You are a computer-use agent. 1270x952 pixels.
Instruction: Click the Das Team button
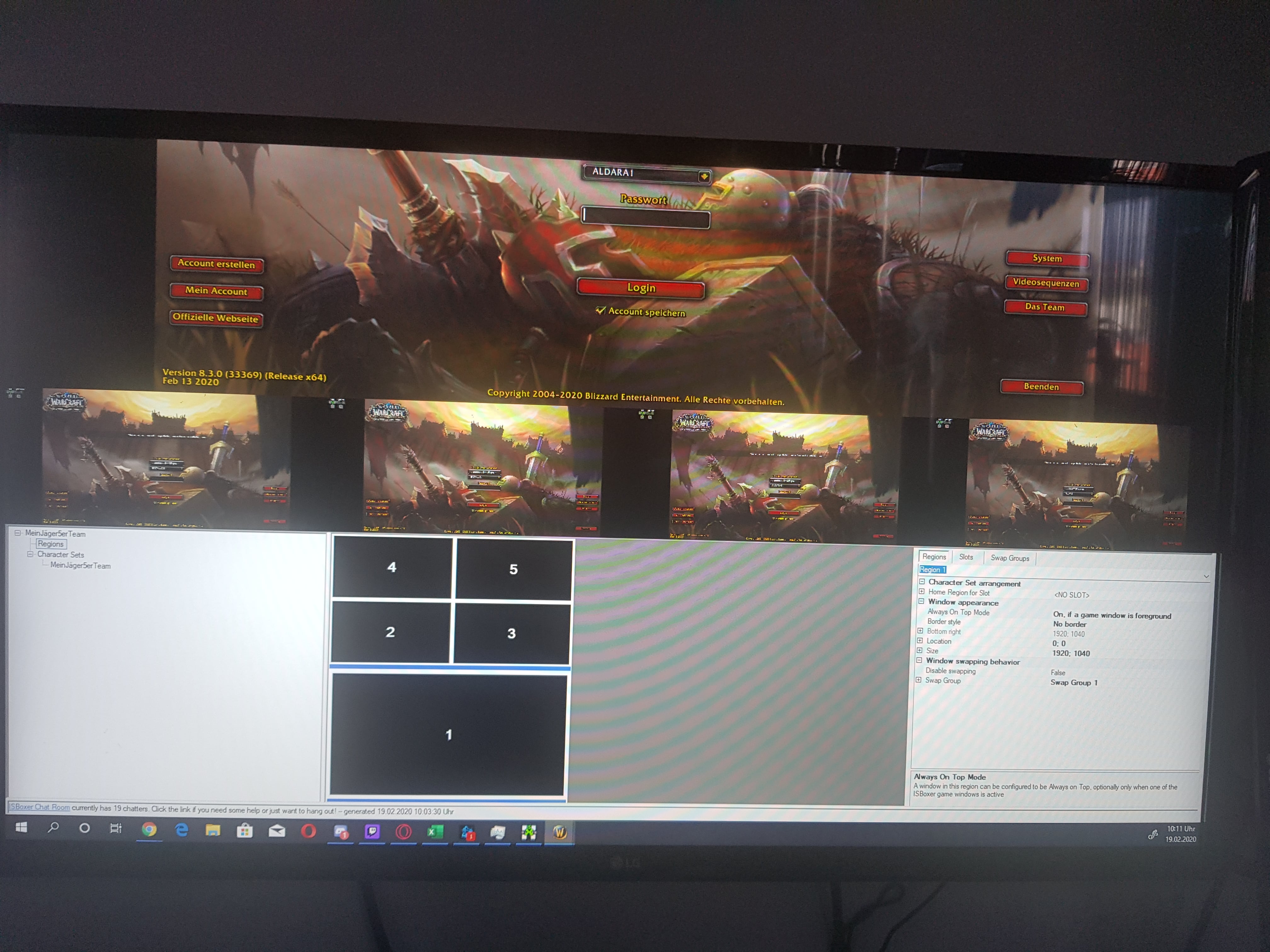click(x=1045, y=308)
